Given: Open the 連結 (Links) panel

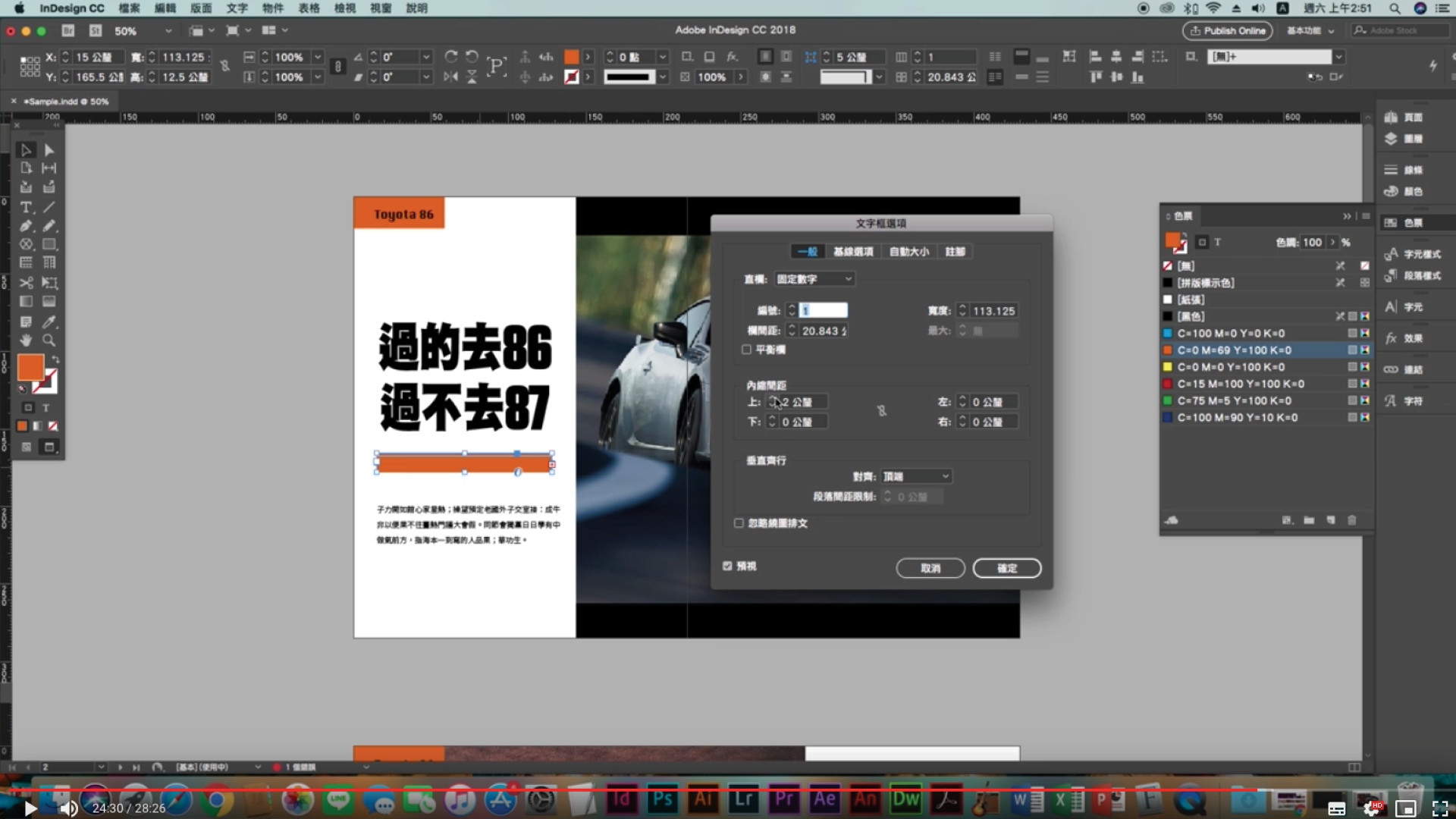Looking at the screenshot, I should click(x=1404, y=370).
